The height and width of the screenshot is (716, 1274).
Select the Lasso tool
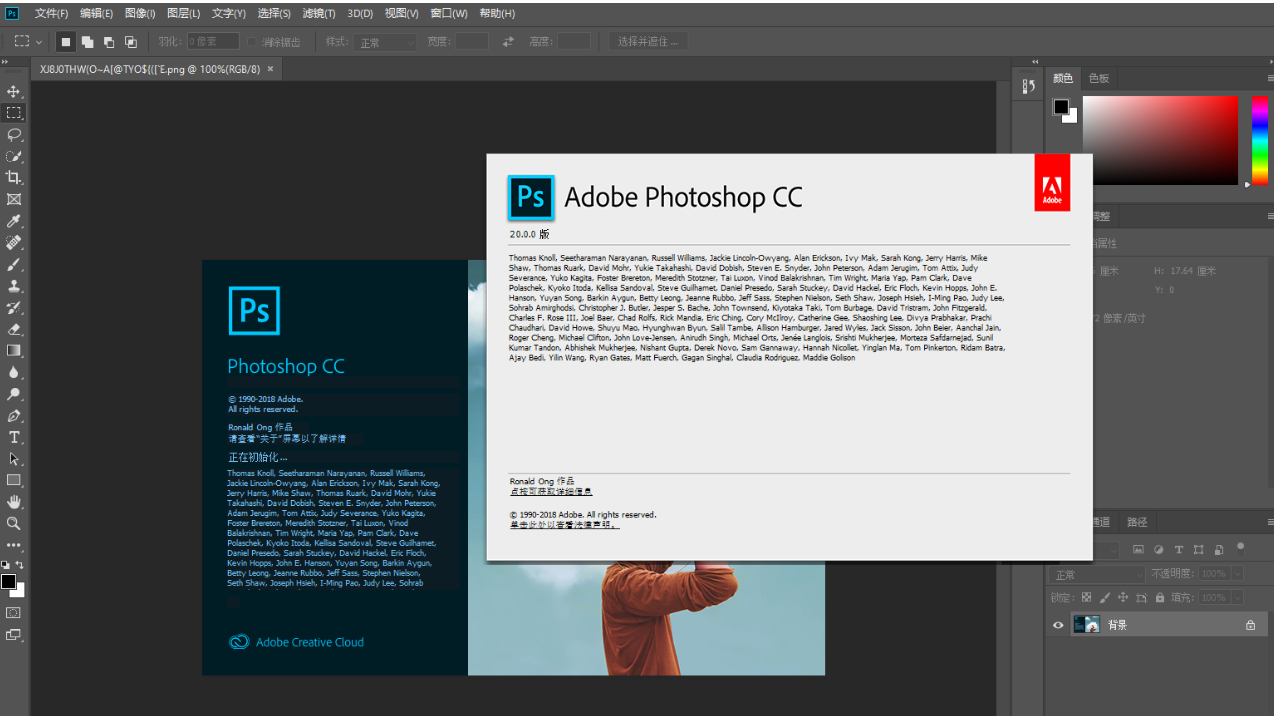click(14, 135)
